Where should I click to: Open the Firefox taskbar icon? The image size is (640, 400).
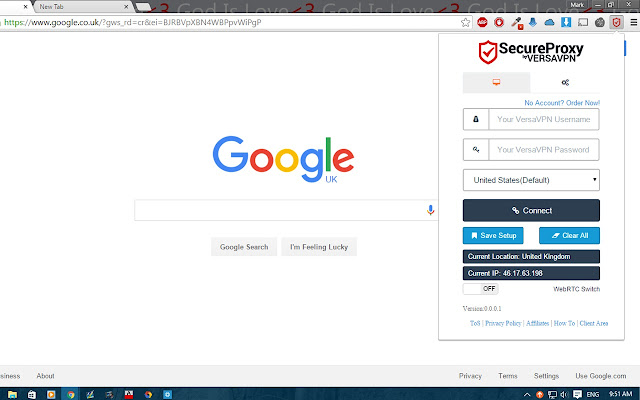(148, 394)
